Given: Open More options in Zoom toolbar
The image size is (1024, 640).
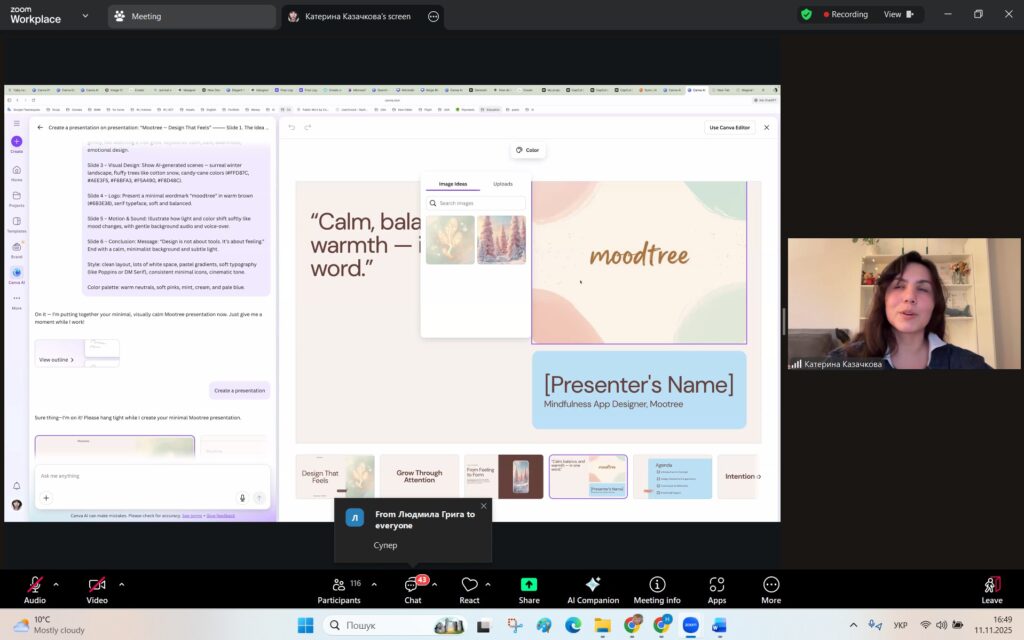Looking at the screenshot, I should (771, 585).
